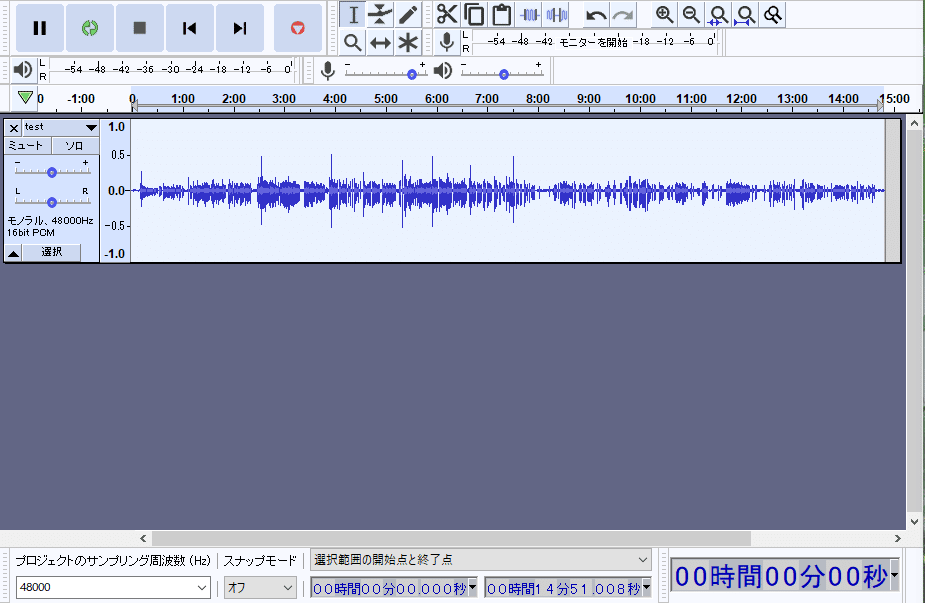
Task: Click the large audio position time display
Action: click(781, 576)
